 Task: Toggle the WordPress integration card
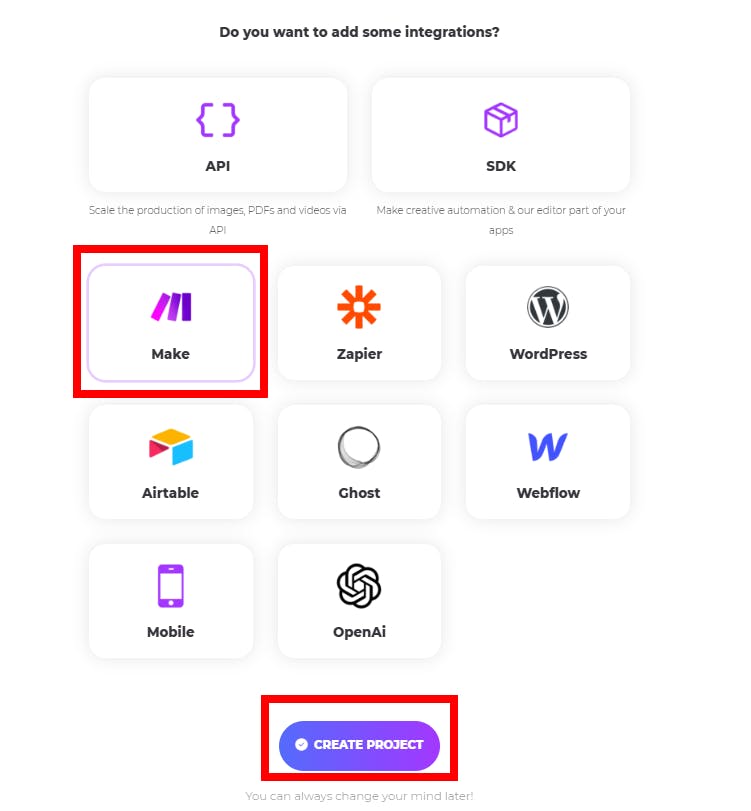coord(548,323)
